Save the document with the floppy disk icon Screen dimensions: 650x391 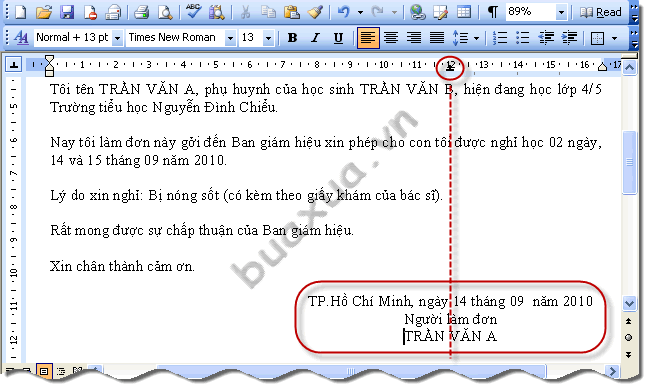(x=67, y=12)
